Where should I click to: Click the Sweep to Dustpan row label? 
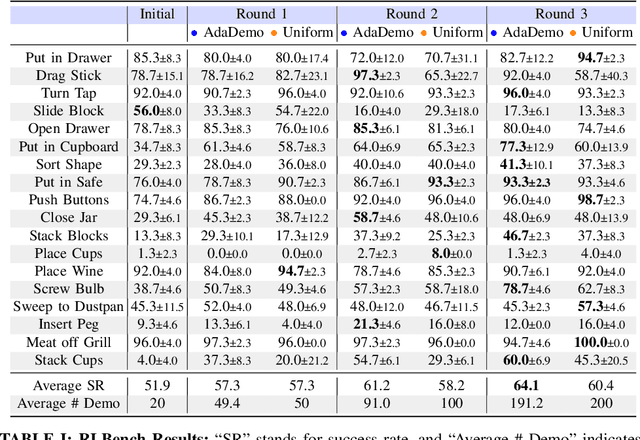pos(67,306)
